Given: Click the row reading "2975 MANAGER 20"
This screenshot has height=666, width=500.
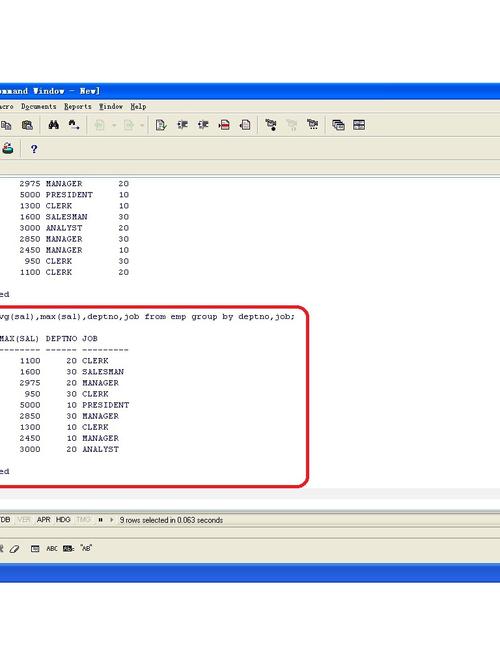Looking at the screenshot, I should tap(74, 183).
